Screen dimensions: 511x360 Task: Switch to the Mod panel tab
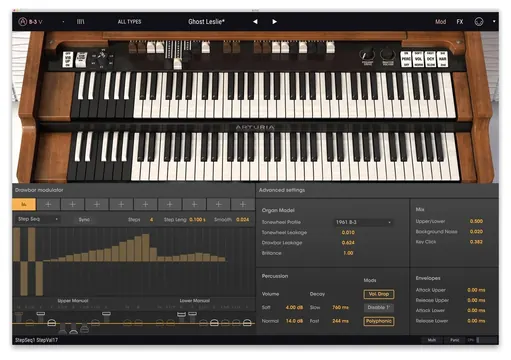pyautogui.click(x=440, y=22)
